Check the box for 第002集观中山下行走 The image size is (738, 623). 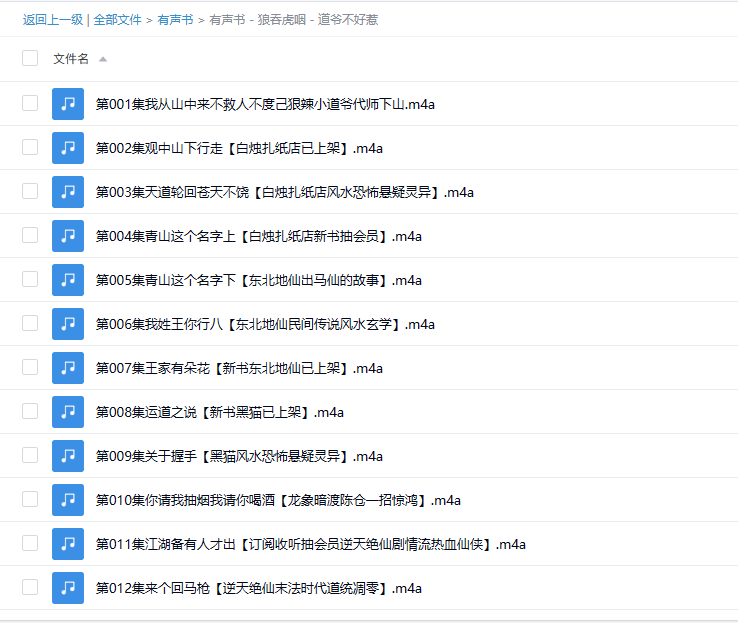(x=30, y=147)
